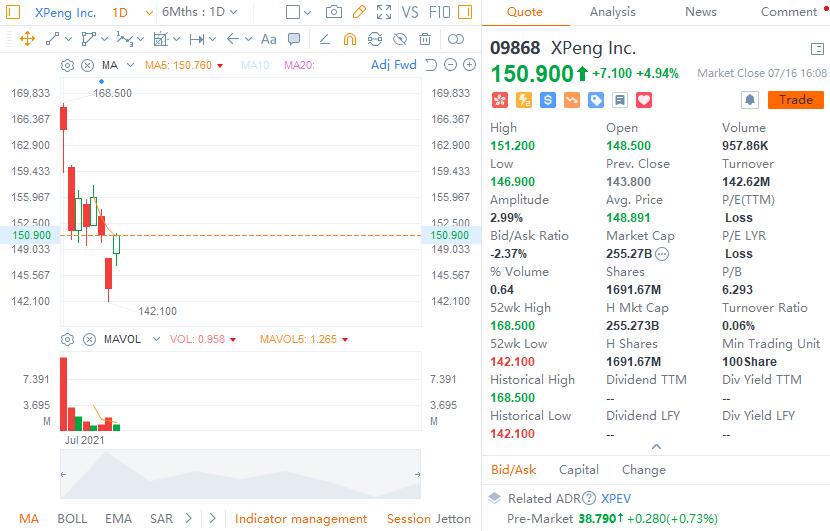Zoom out the chart with minus icon

click(x=450, y=65)
